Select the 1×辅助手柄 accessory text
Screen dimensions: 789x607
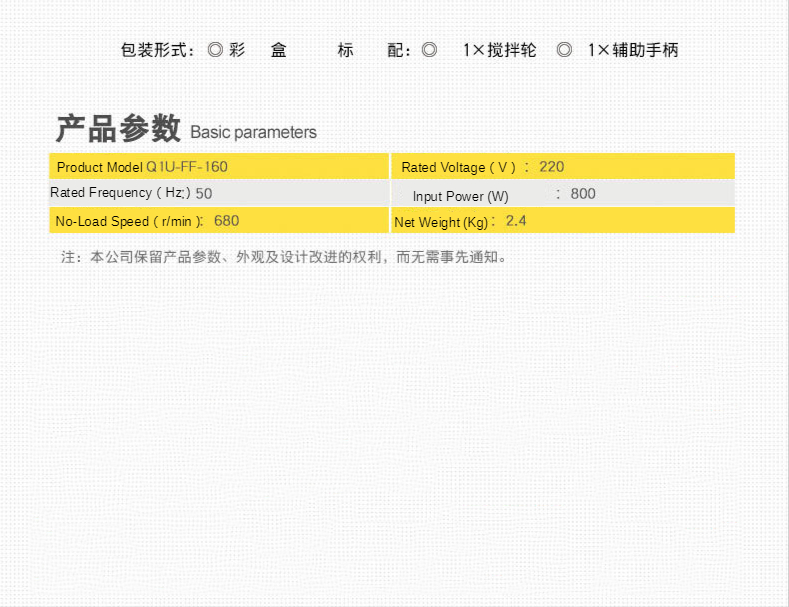click(633, 50)
